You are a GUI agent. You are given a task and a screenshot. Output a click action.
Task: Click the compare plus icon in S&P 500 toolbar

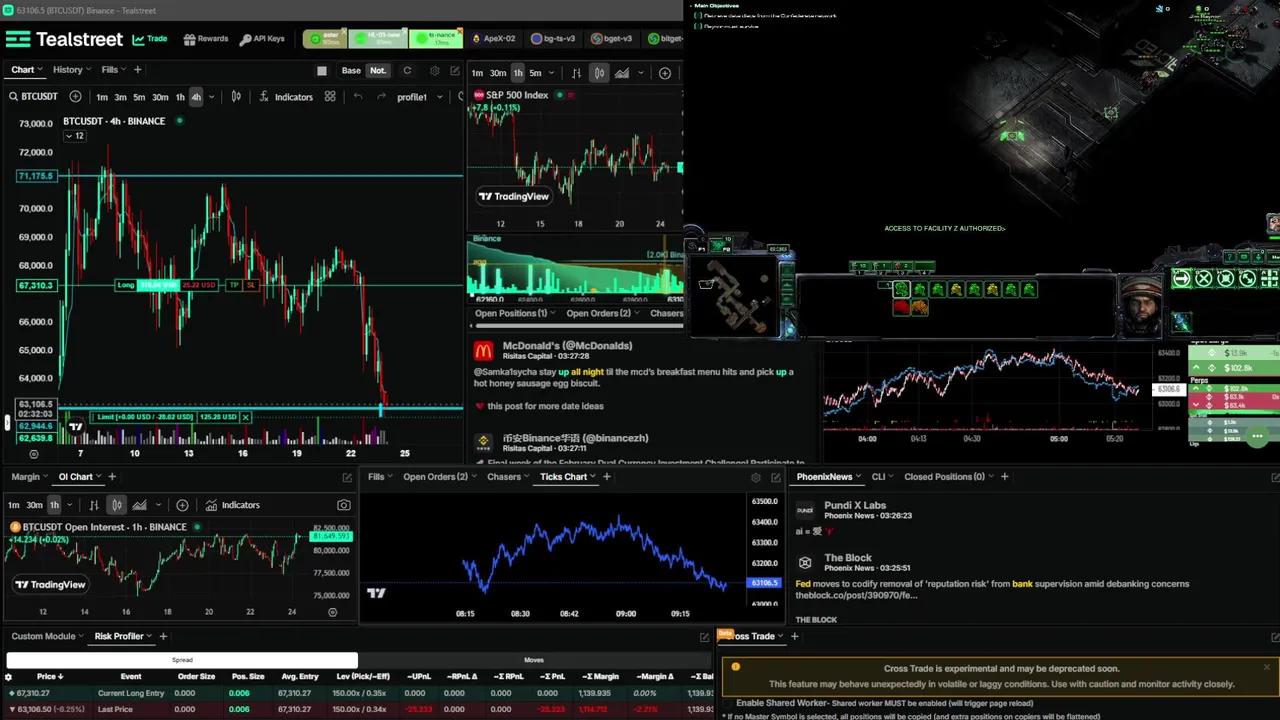pyautogui.click(x=665, y=73)
